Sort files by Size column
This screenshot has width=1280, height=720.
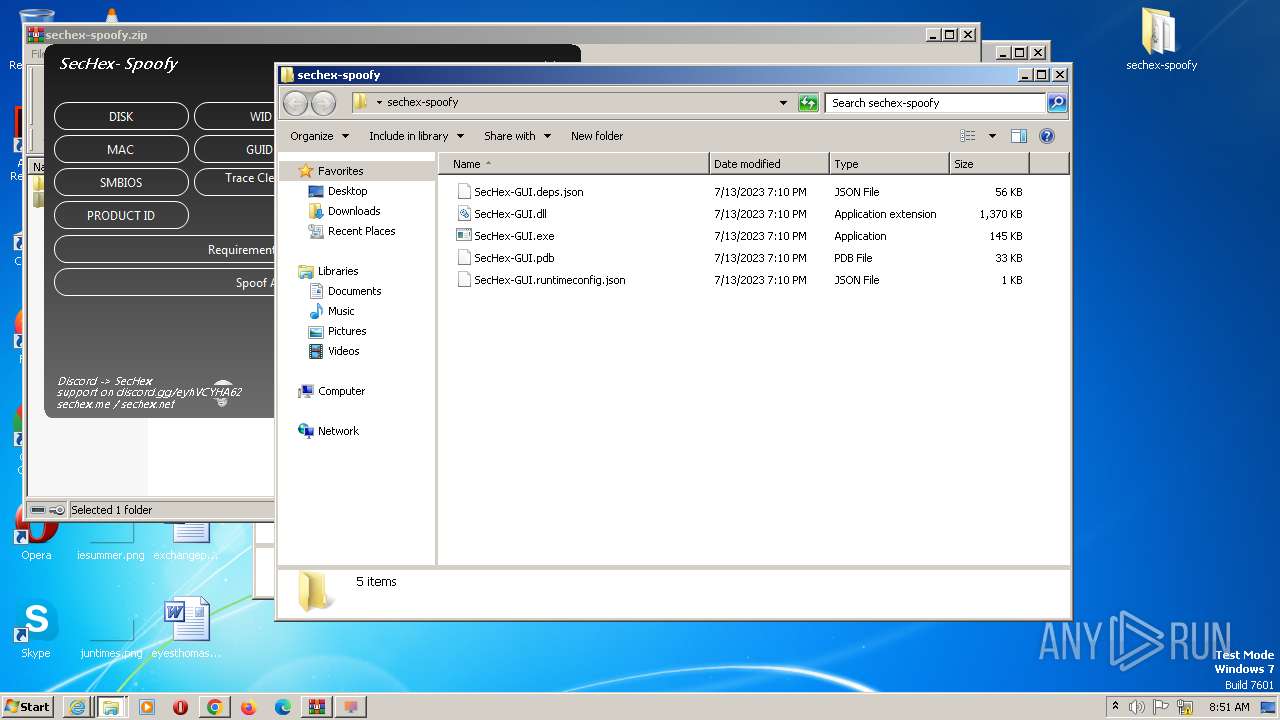tap(988, 164)
